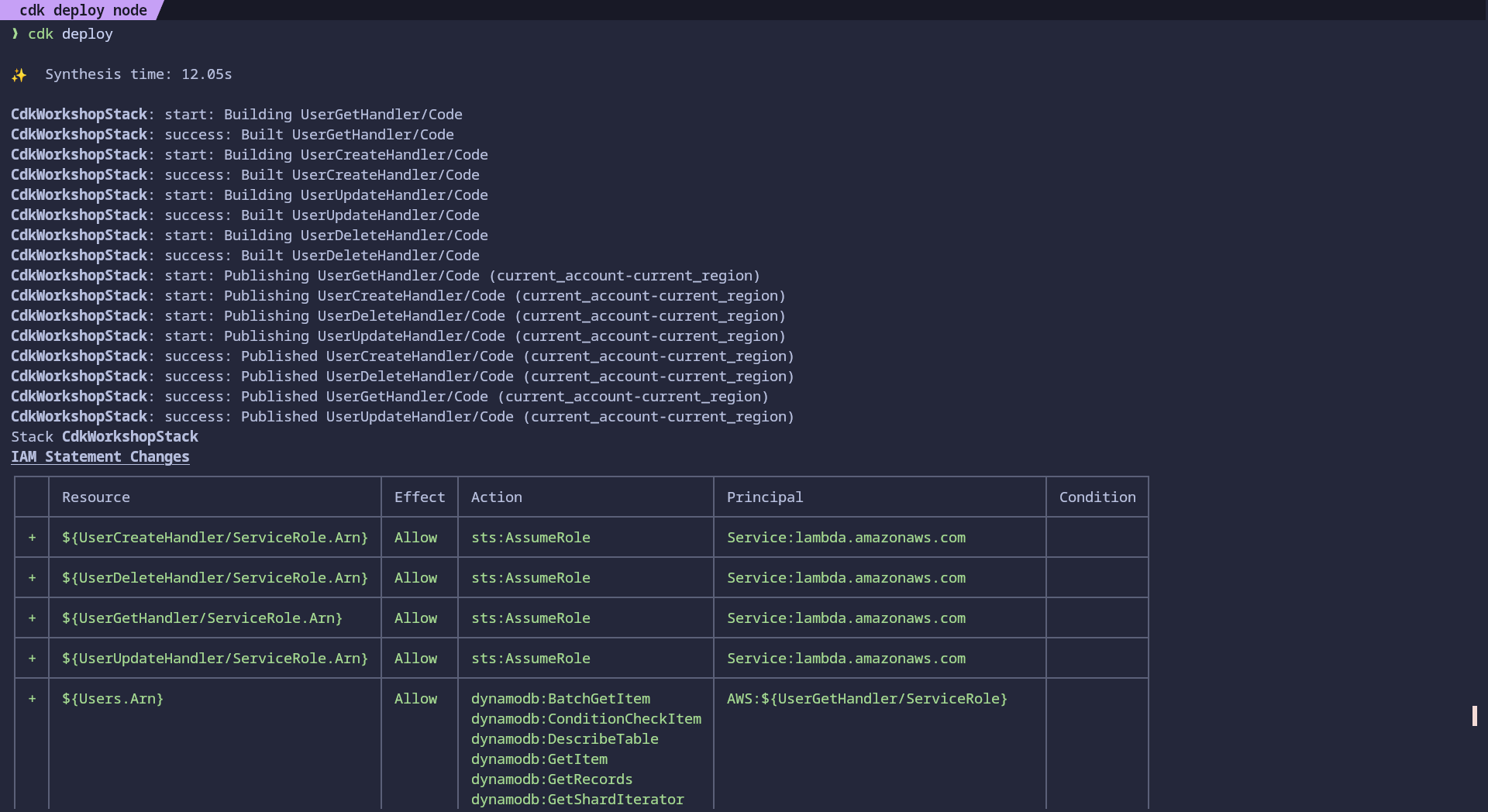The image size is (1488, 812).
Task: Click 'start: Building UserDeleteHandler/Code' line
Action: pyautogui.click(x=250, y=236)
